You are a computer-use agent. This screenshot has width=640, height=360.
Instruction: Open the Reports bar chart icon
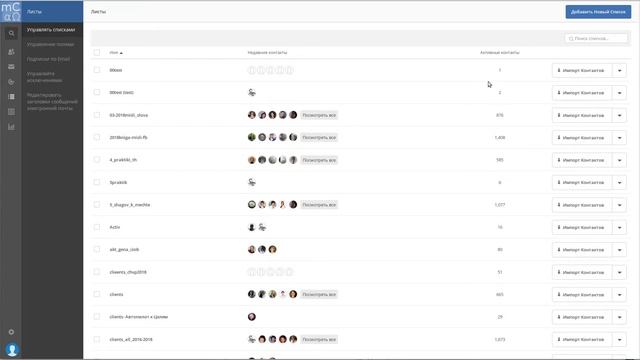tap(11, 127)
